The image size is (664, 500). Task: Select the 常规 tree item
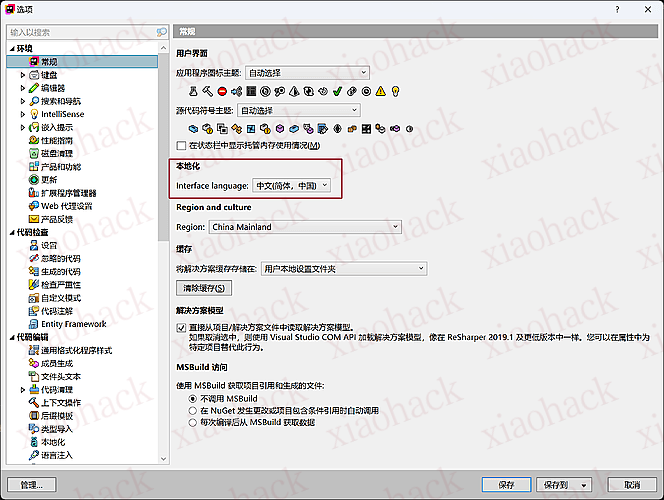82,62
